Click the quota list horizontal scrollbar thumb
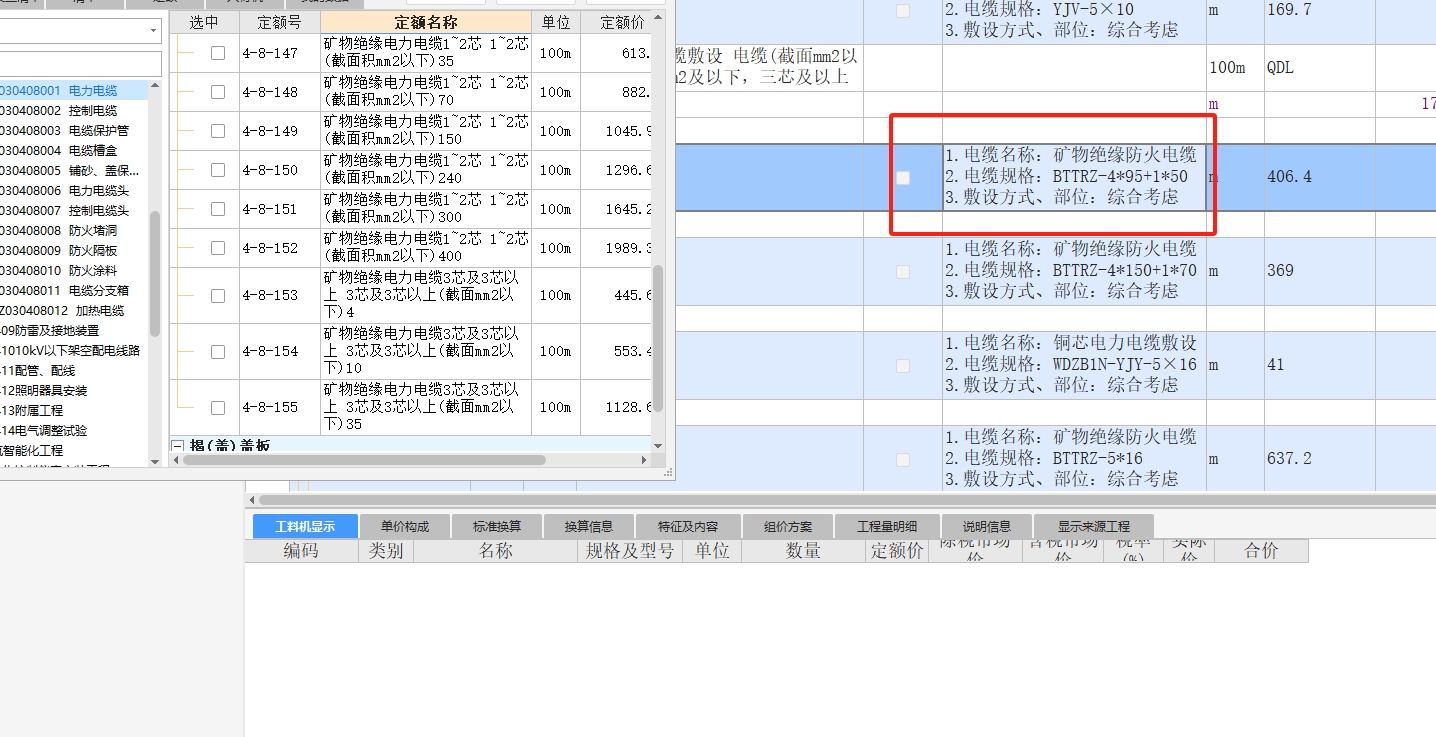This screenshot has height=737, width=1436. 364,460
